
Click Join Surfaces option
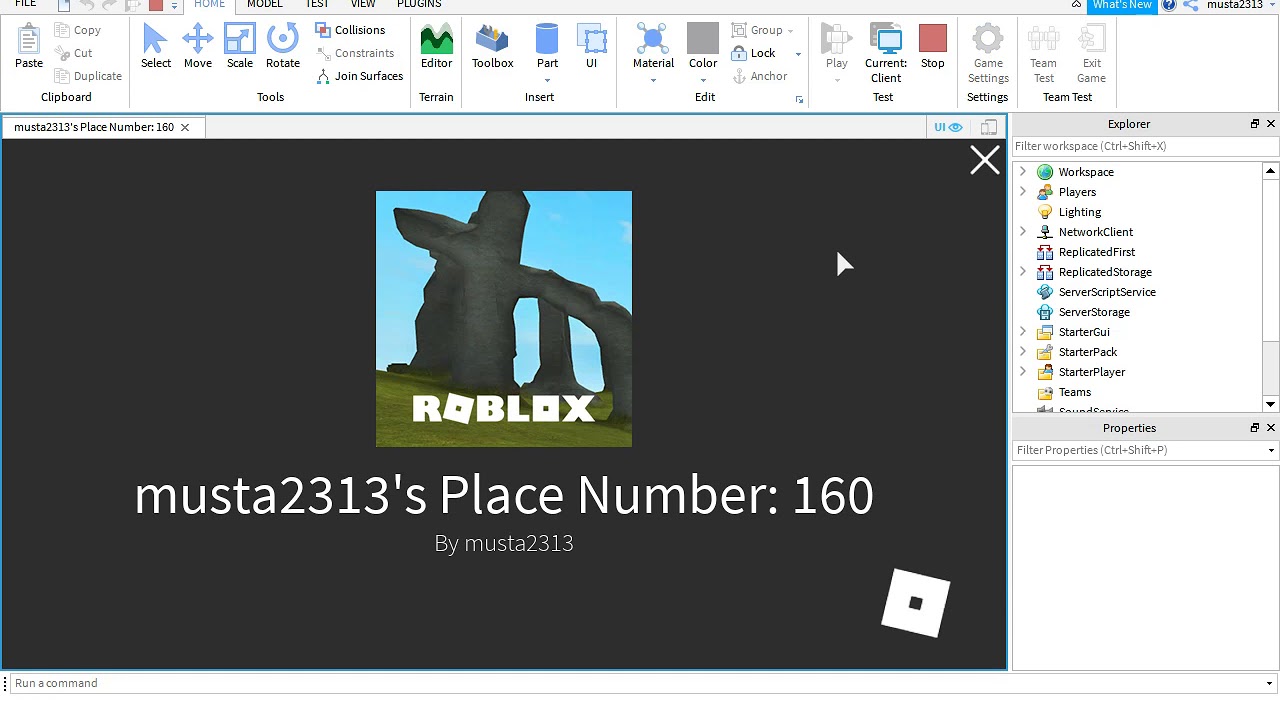click(x=359, y=76)
